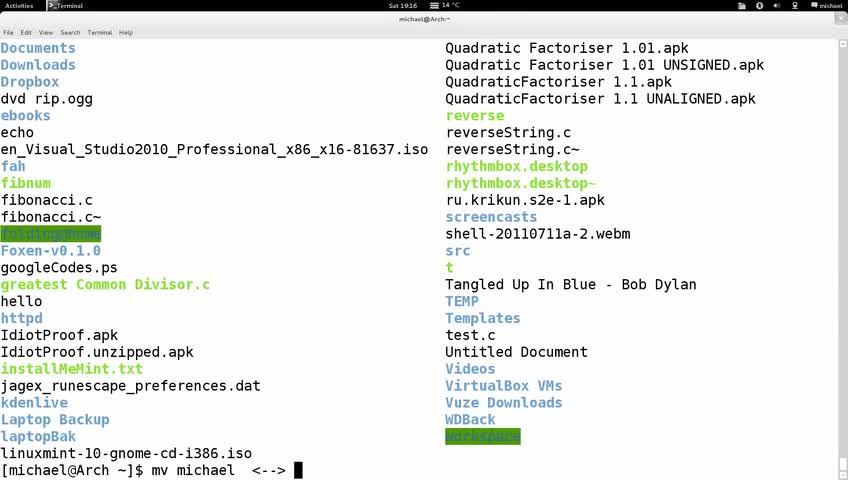Open the Activities overview
Screen dimensions: 848x480
coord(19,5)
